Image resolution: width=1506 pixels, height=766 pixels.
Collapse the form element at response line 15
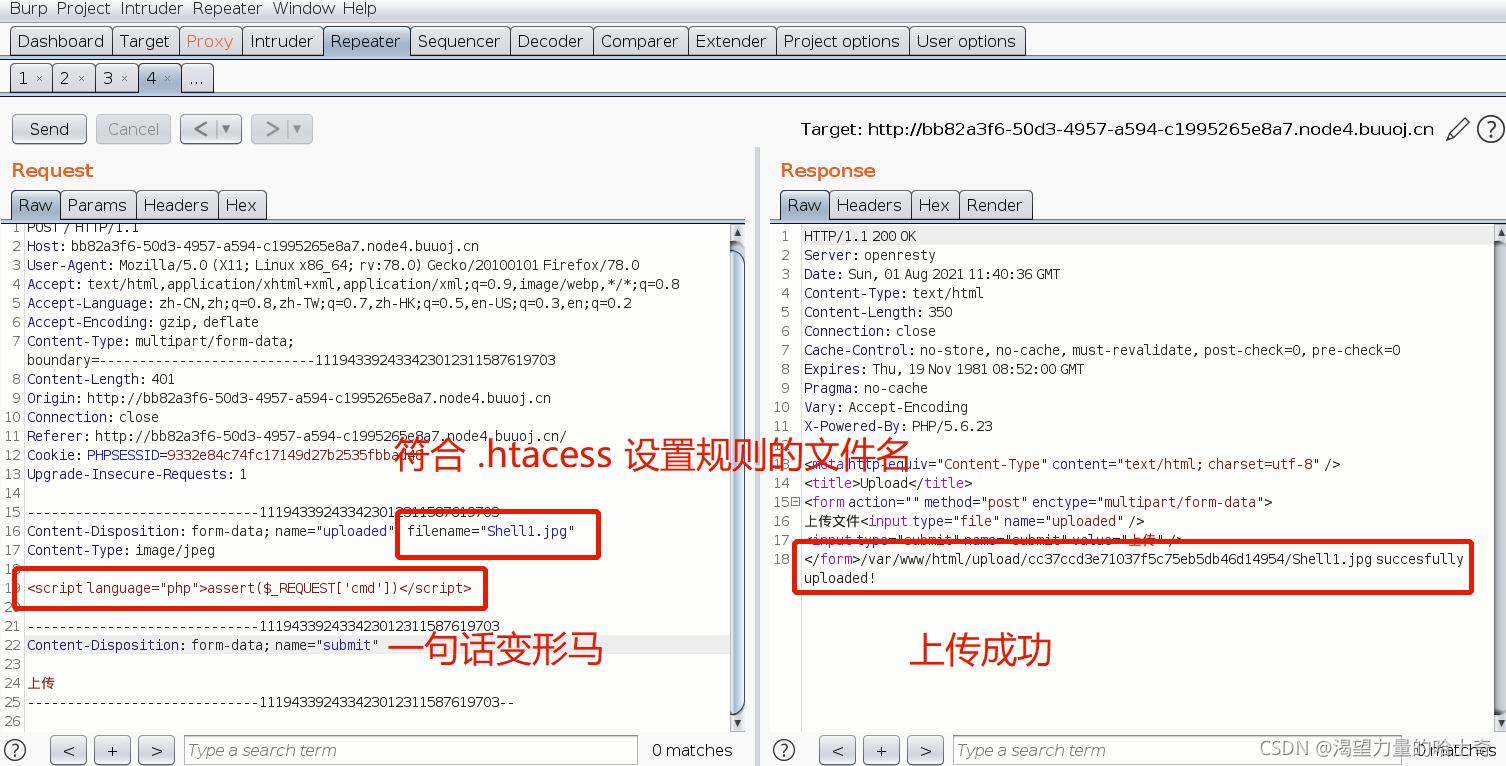796,502
